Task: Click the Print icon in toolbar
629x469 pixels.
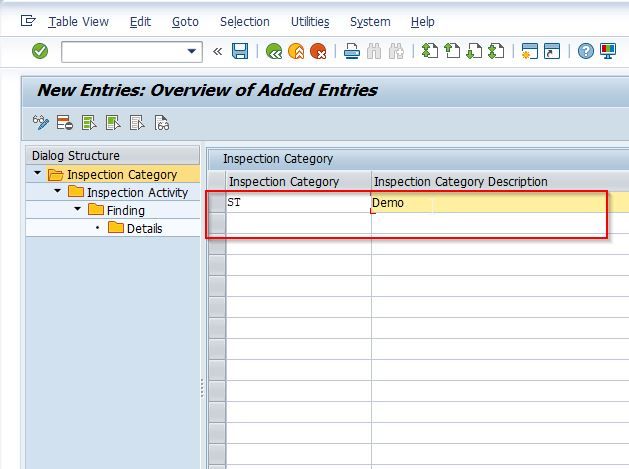Action: pyautogui.click(x=352, y=51)
